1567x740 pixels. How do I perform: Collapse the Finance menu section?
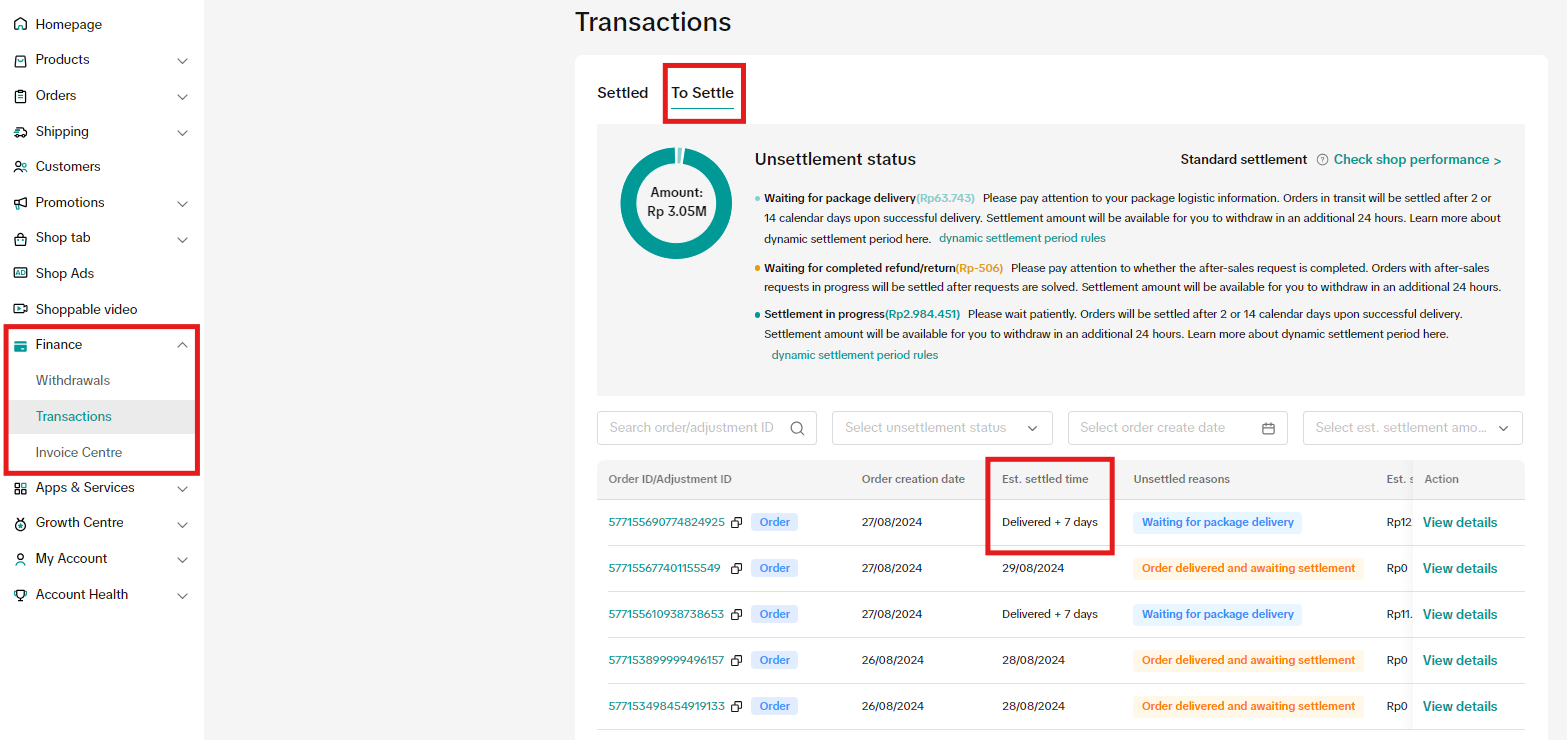[182, 345]
